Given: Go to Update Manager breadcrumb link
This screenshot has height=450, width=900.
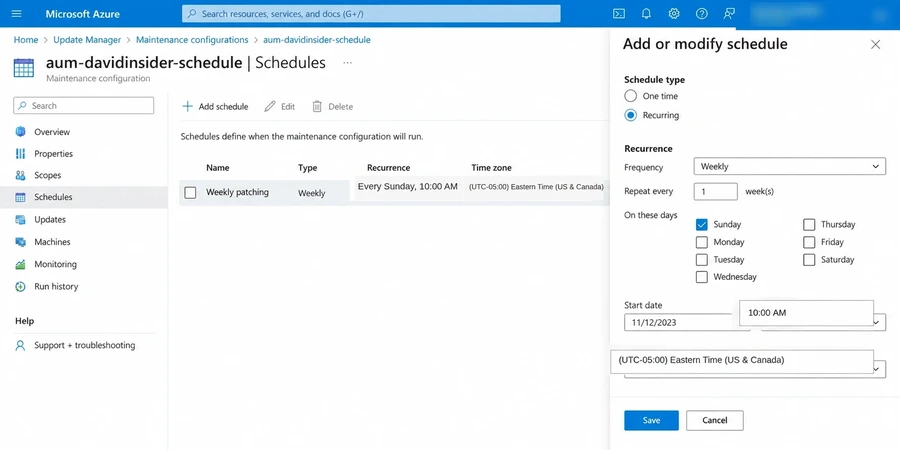Looking at the screenshot, I should [87, 40].
